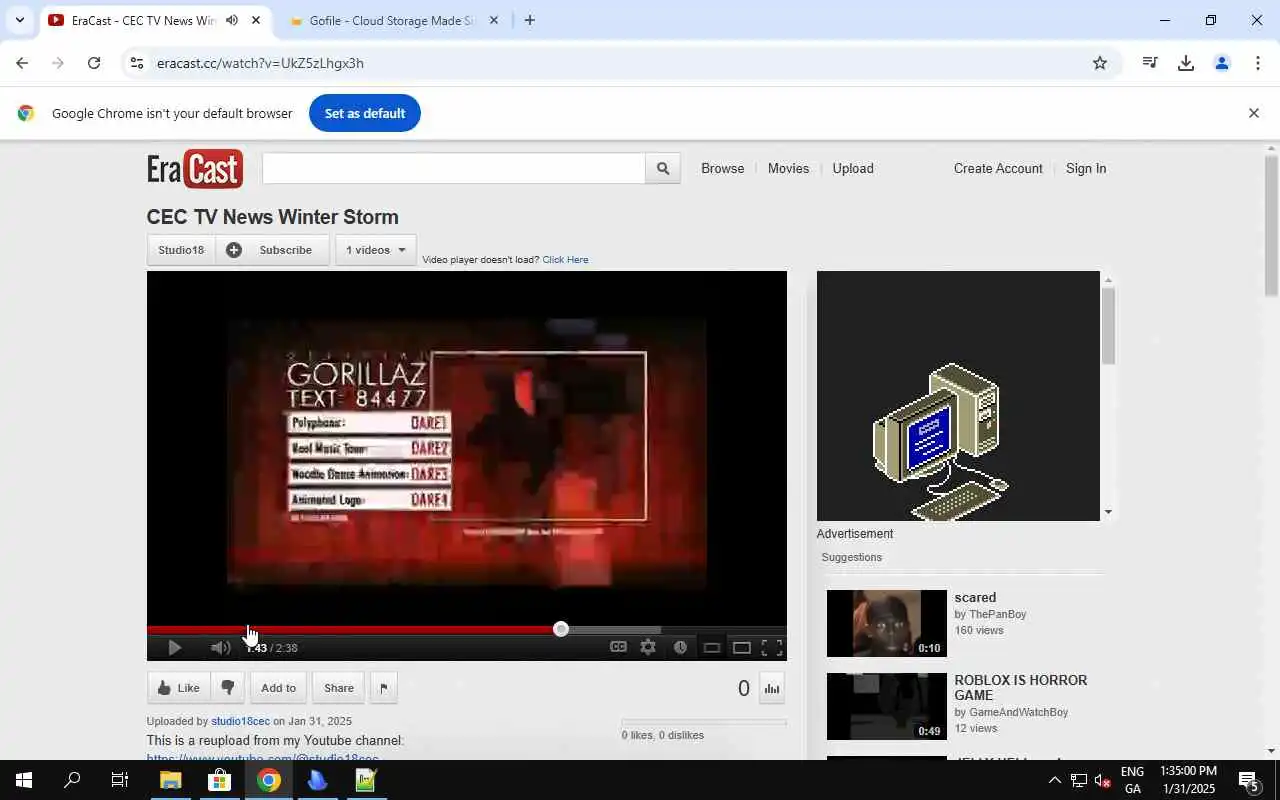Switch the player to small size
This screenshot has width=1280, height=800.
[x=711, y=648]
